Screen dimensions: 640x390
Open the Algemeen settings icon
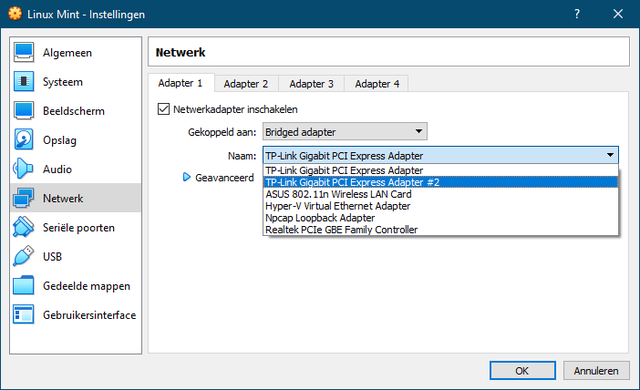(24, 53)
